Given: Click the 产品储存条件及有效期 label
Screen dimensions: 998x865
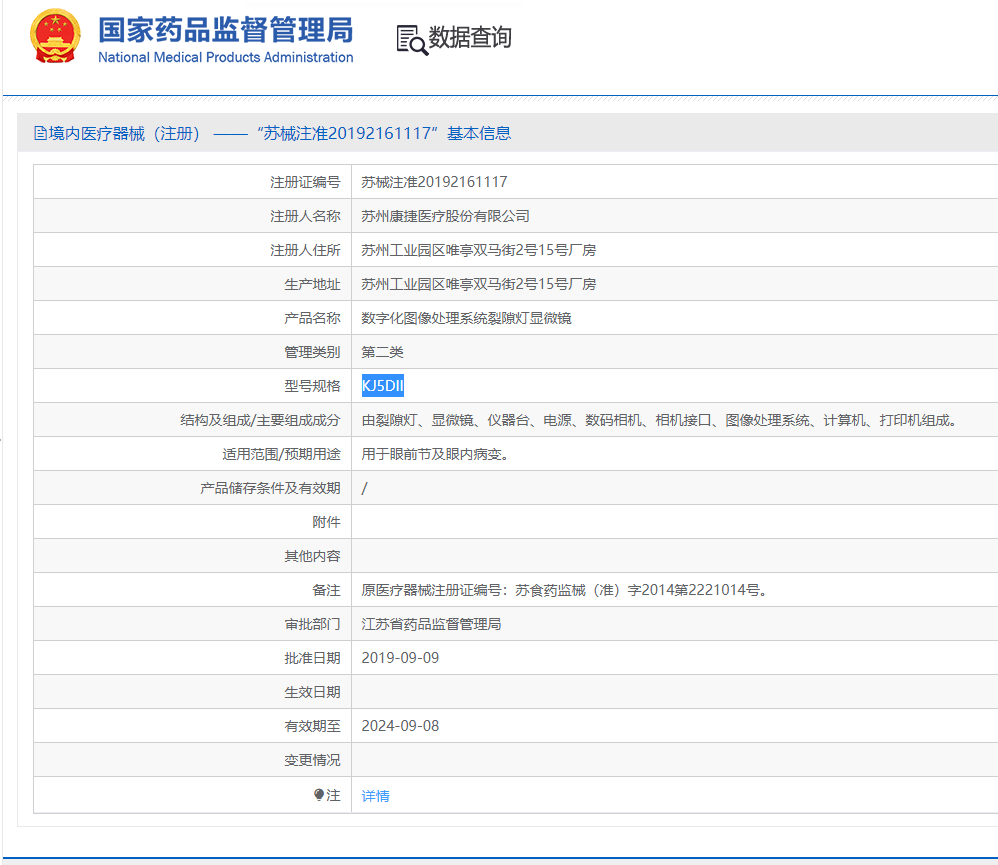Looking at the screenshot, I should point(271,488).
